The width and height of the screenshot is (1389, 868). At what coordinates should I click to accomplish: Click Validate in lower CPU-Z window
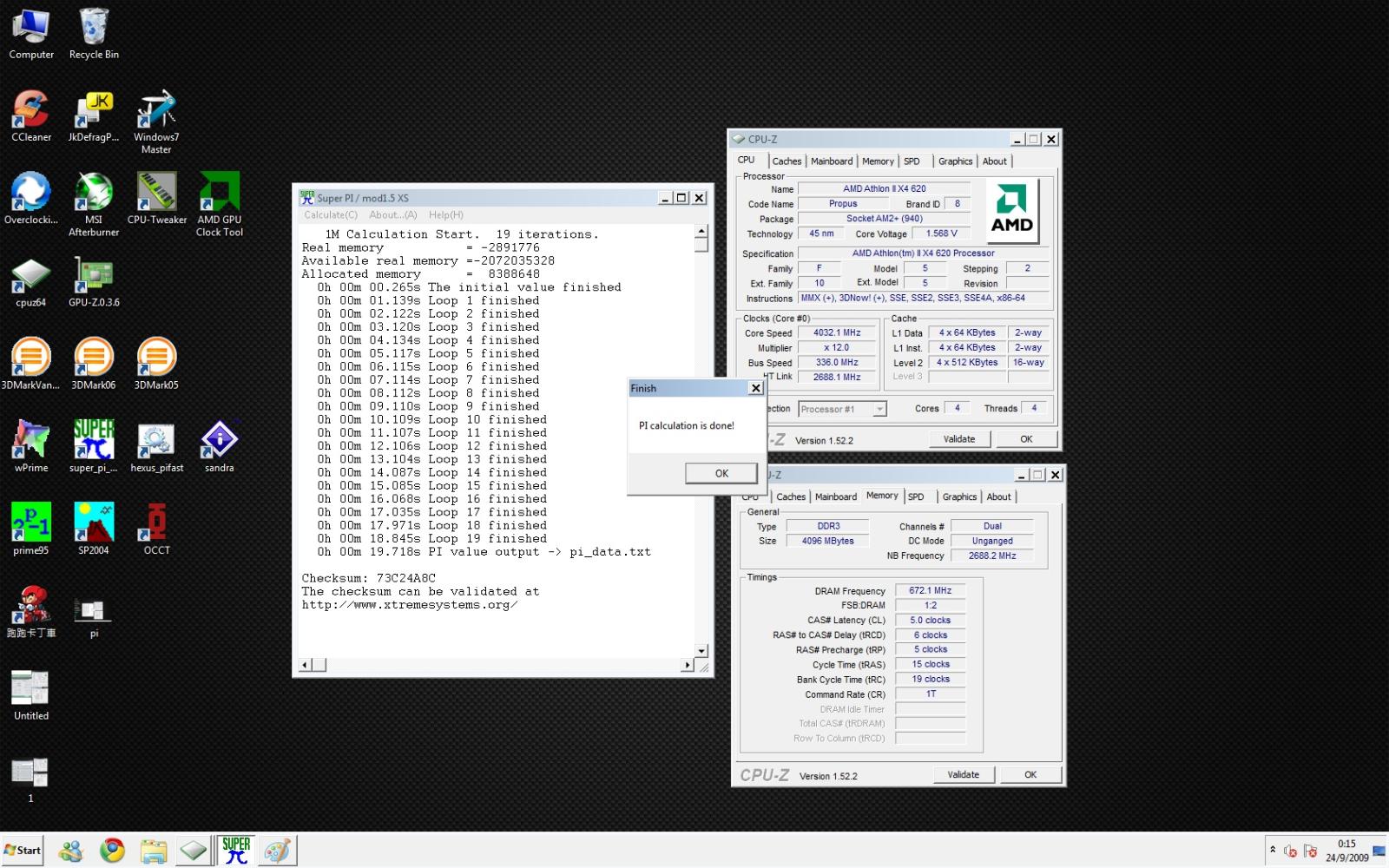[964, 775]
